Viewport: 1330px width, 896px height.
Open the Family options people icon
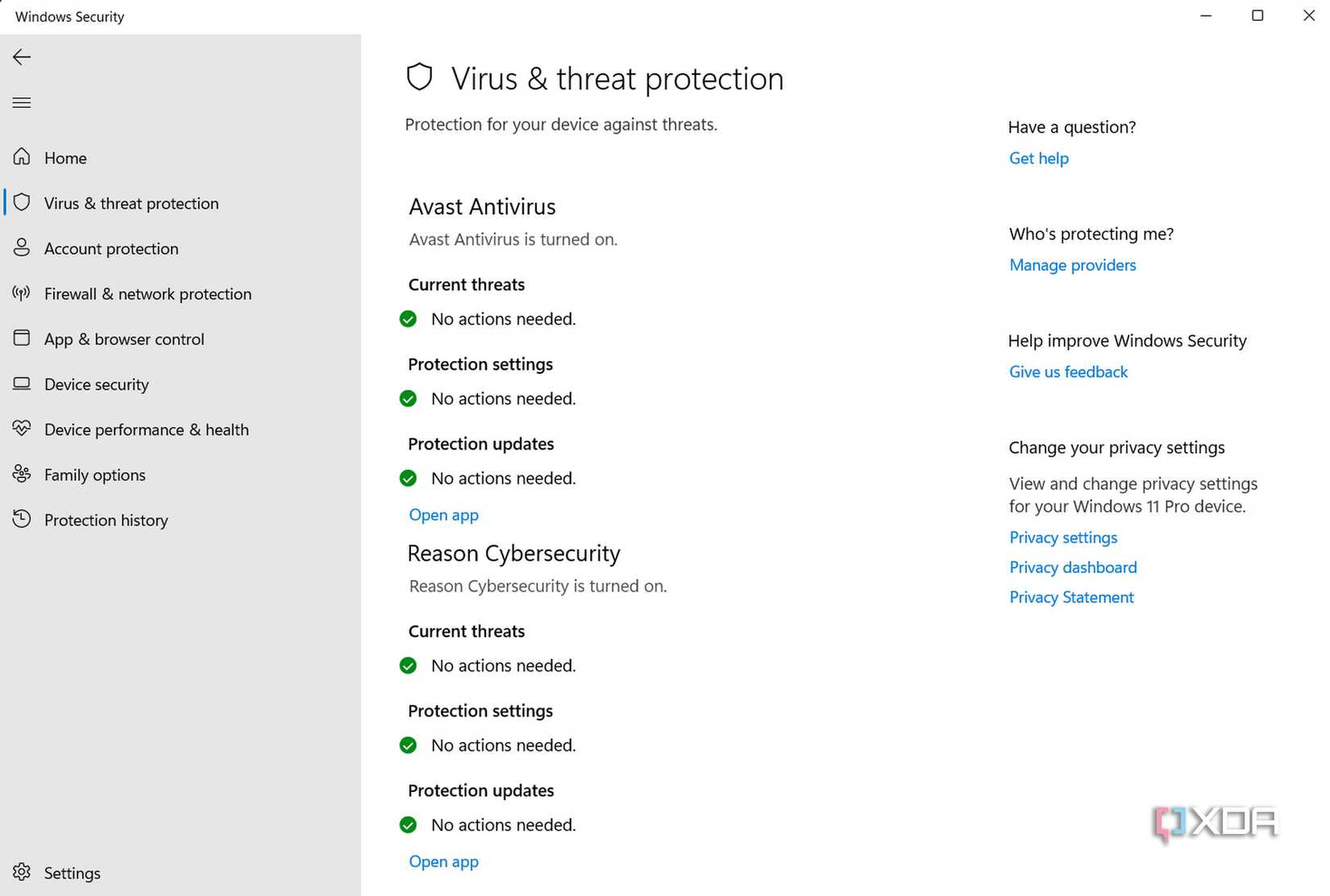pyautogui.click(x=22, y=474)
